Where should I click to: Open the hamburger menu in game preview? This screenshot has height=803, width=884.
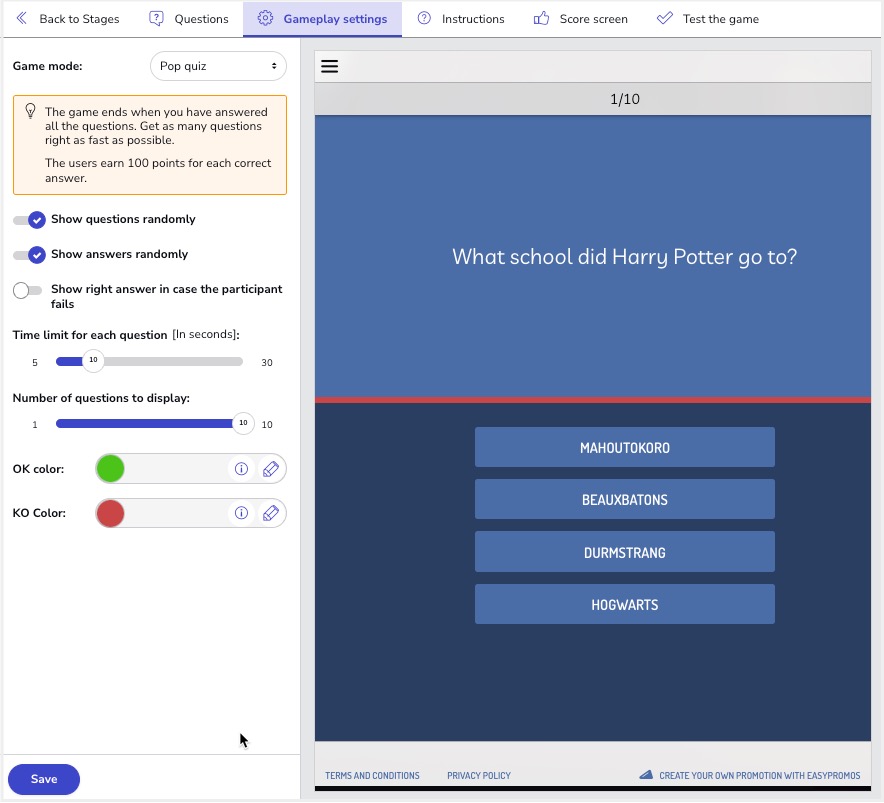point(330,67)
